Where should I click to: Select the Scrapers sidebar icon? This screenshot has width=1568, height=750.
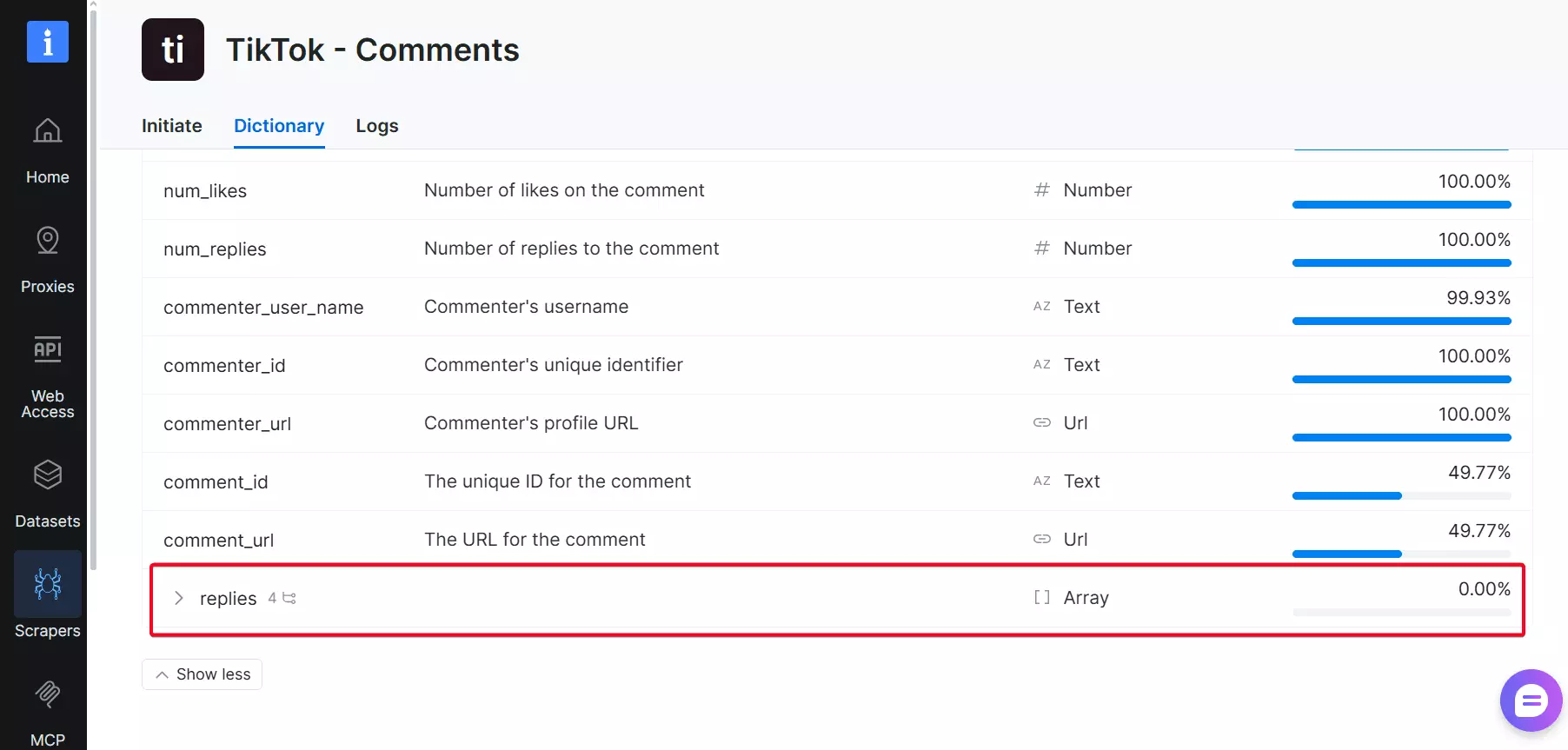[47, 584]
